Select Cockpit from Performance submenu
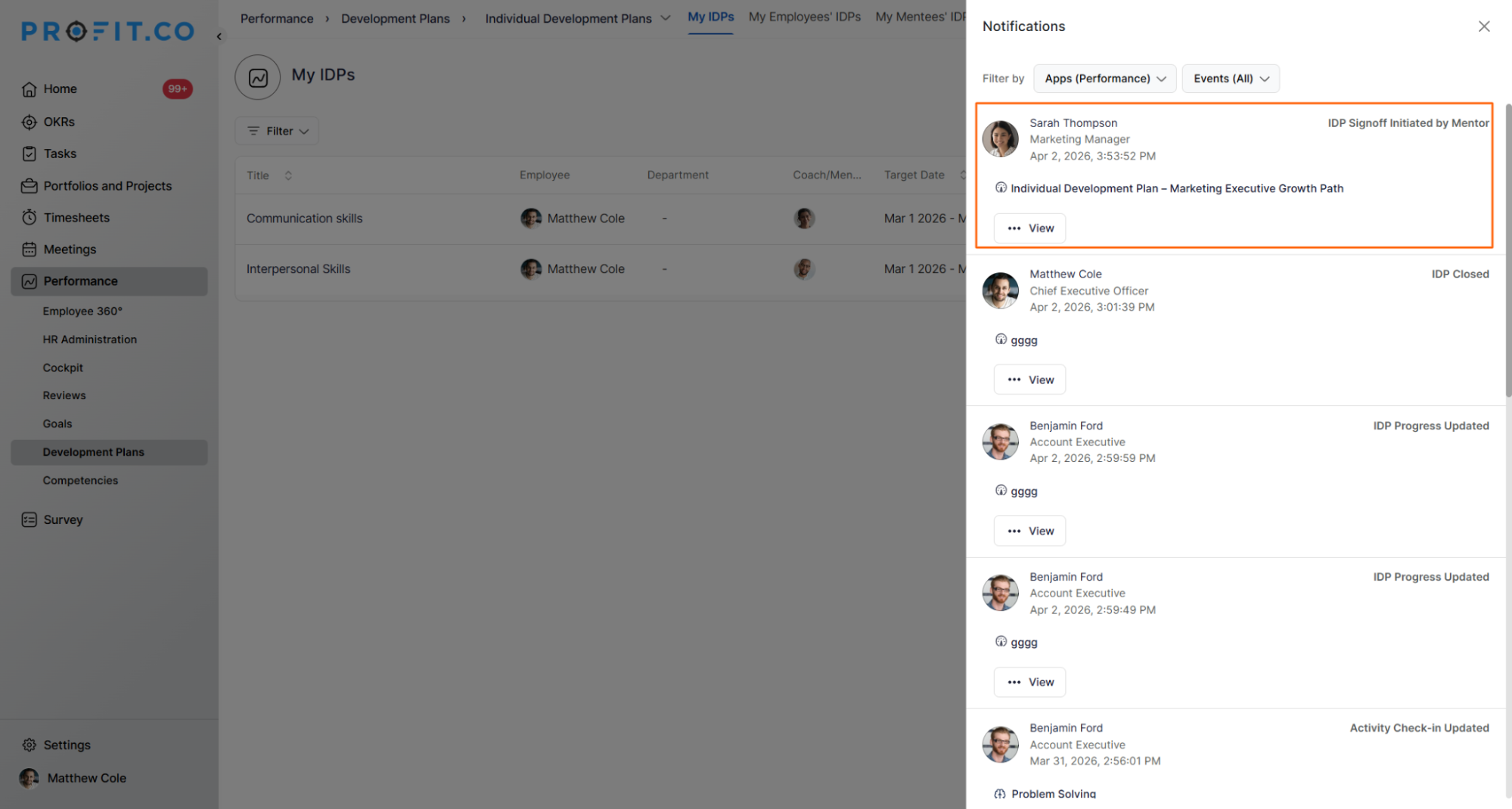The height and width of the screenshot is (809, 1512). [x=63, y=367]
